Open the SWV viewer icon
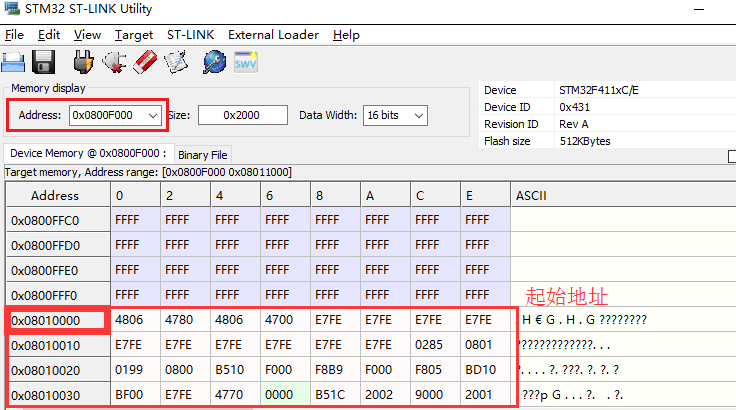The width and height of the screenshot is (736, 410). pyautogui.click(x=245, y=62)
